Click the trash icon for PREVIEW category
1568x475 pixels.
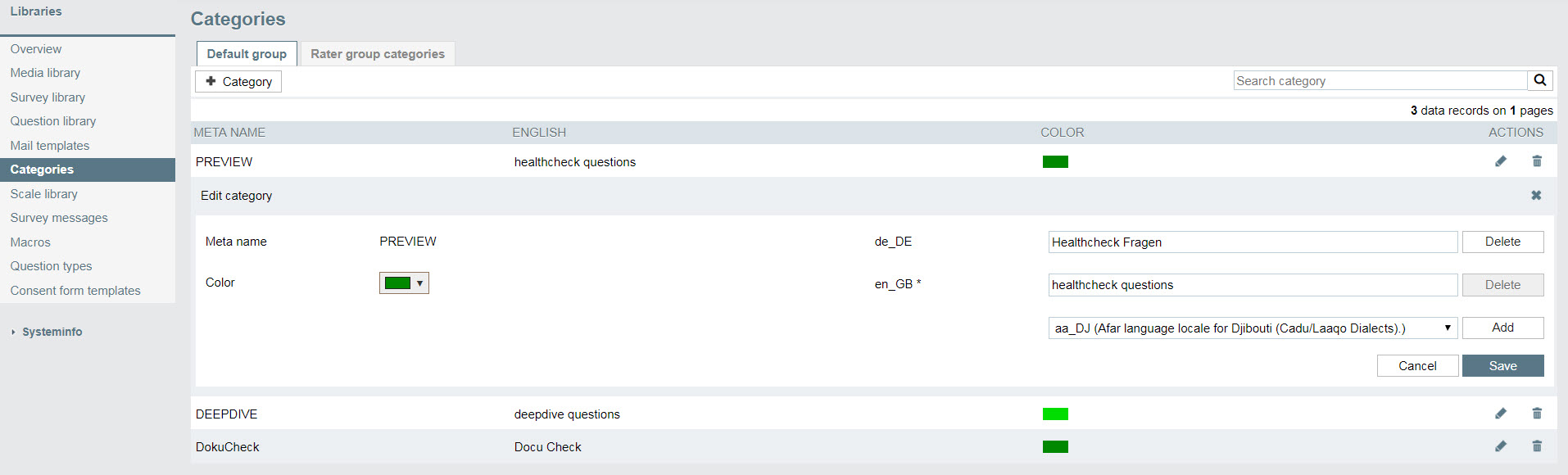(x=1537, y=161)
